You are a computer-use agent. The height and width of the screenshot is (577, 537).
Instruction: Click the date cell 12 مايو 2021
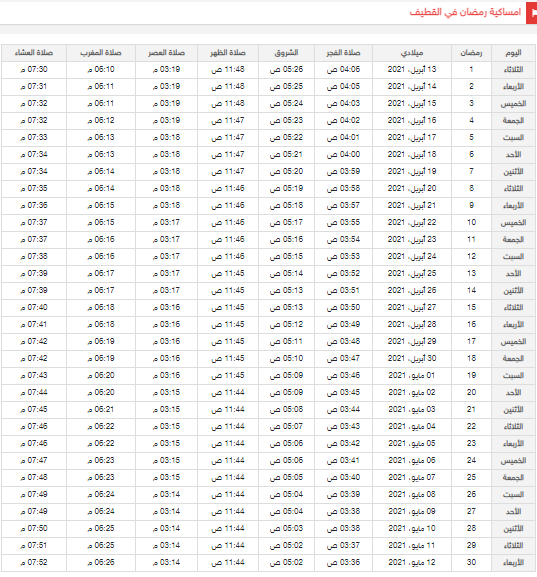point(412,562)
